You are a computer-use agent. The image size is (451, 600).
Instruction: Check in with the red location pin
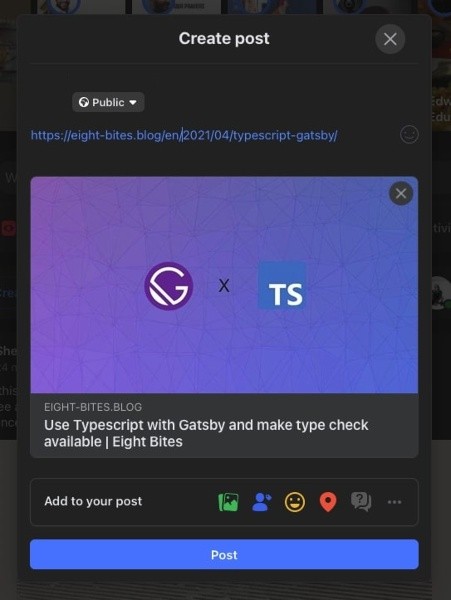(x=328, y=502)
